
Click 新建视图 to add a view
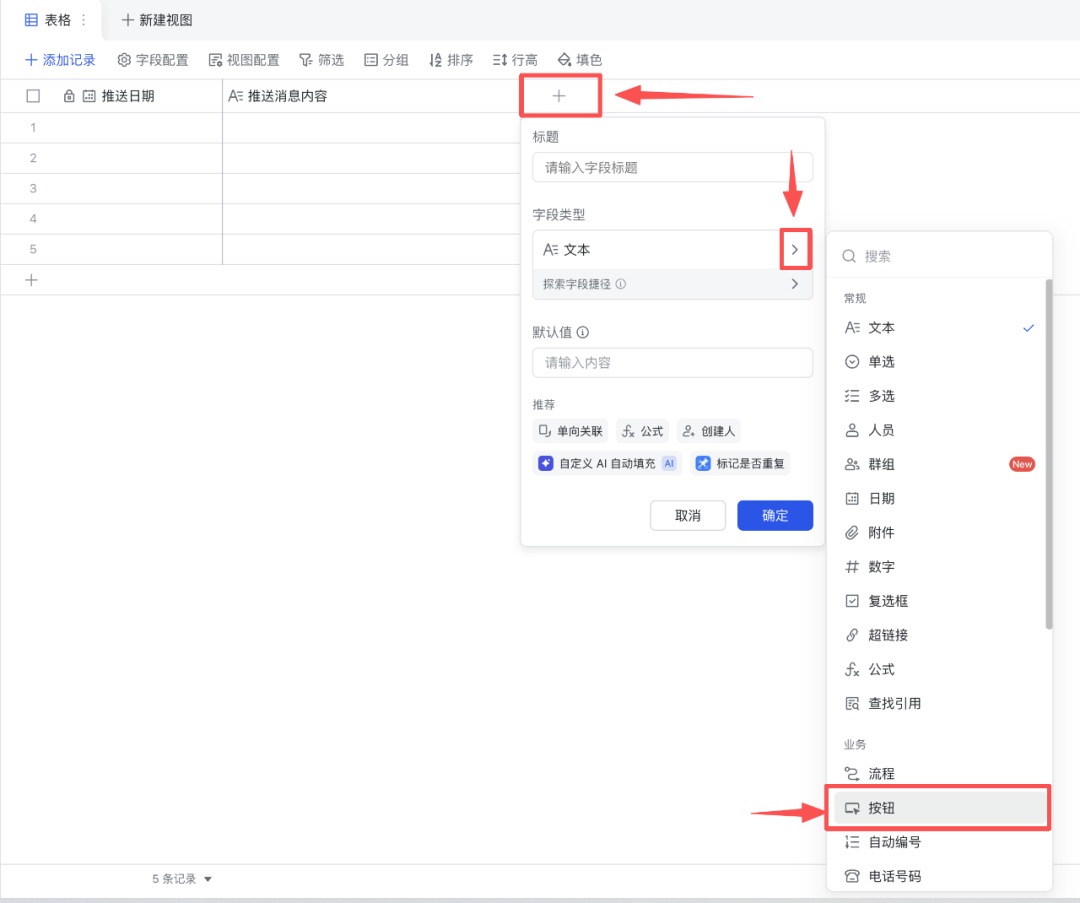[157, 20]
